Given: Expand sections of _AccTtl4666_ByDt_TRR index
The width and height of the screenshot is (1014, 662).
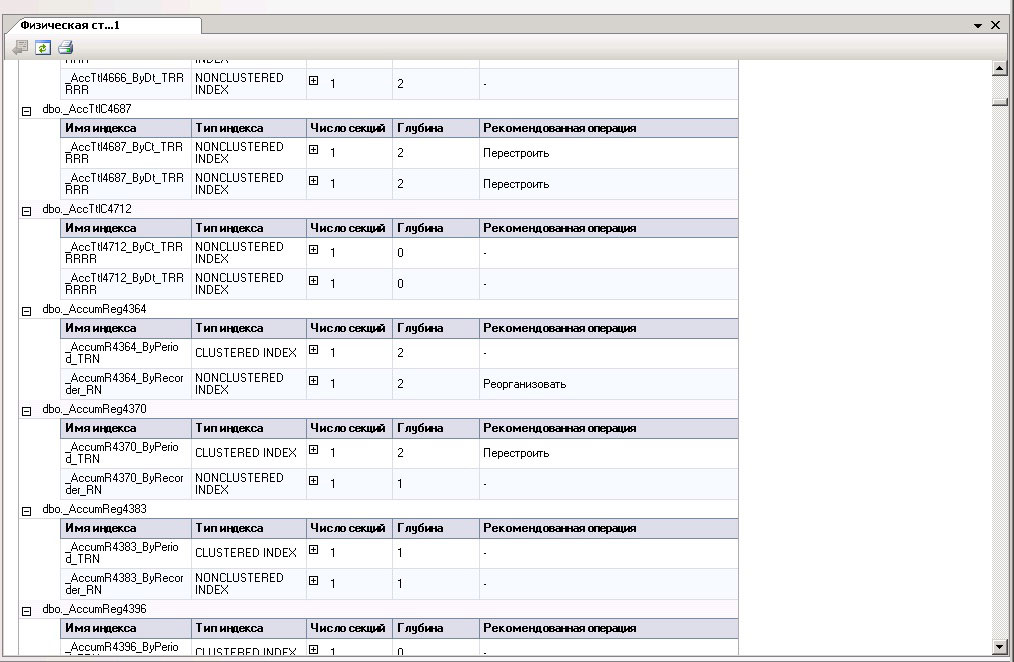Looking at the screenshot, I should tap(314, 81).
